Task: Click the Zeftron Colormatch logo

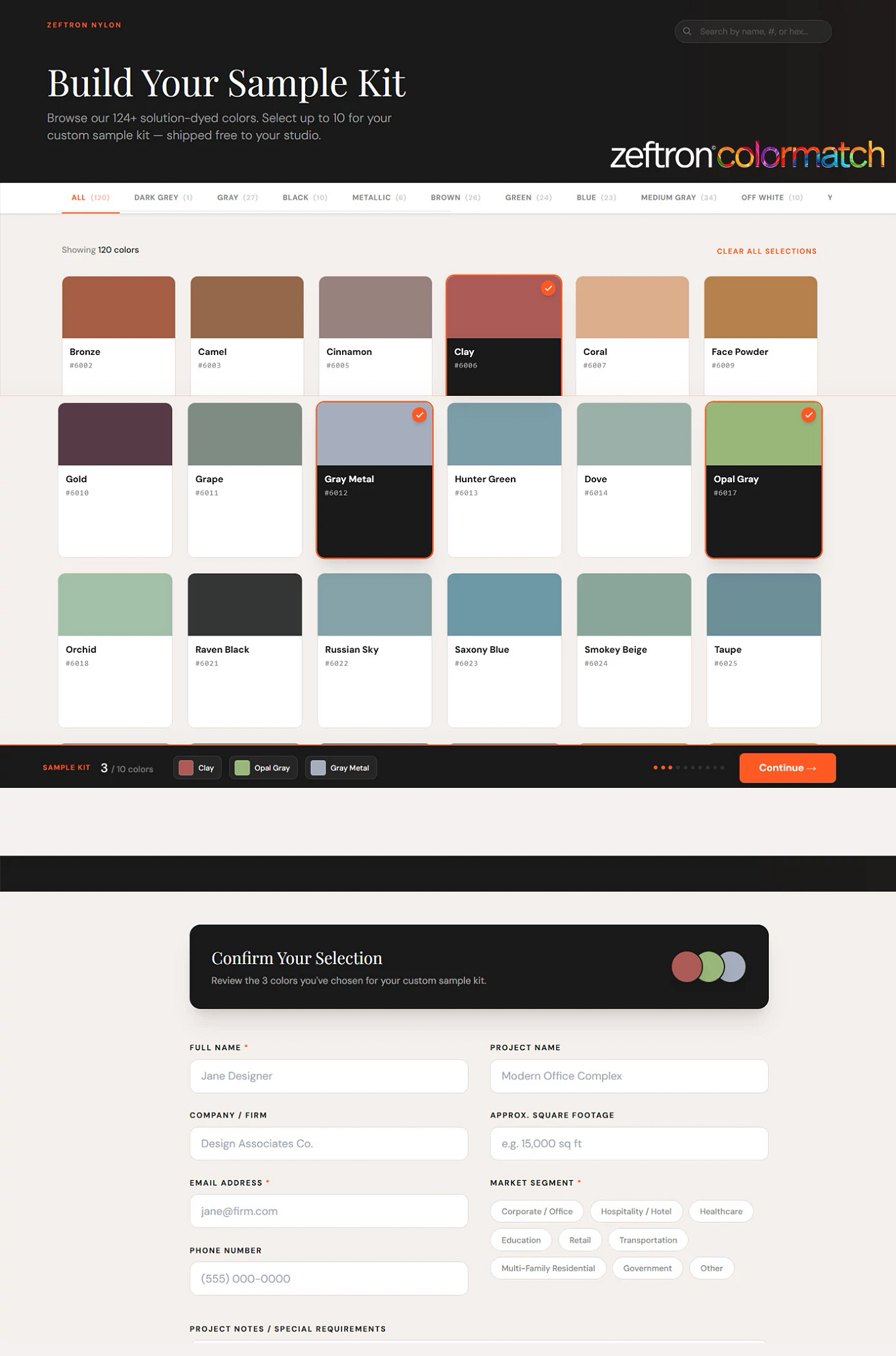Action: (746, 155)
